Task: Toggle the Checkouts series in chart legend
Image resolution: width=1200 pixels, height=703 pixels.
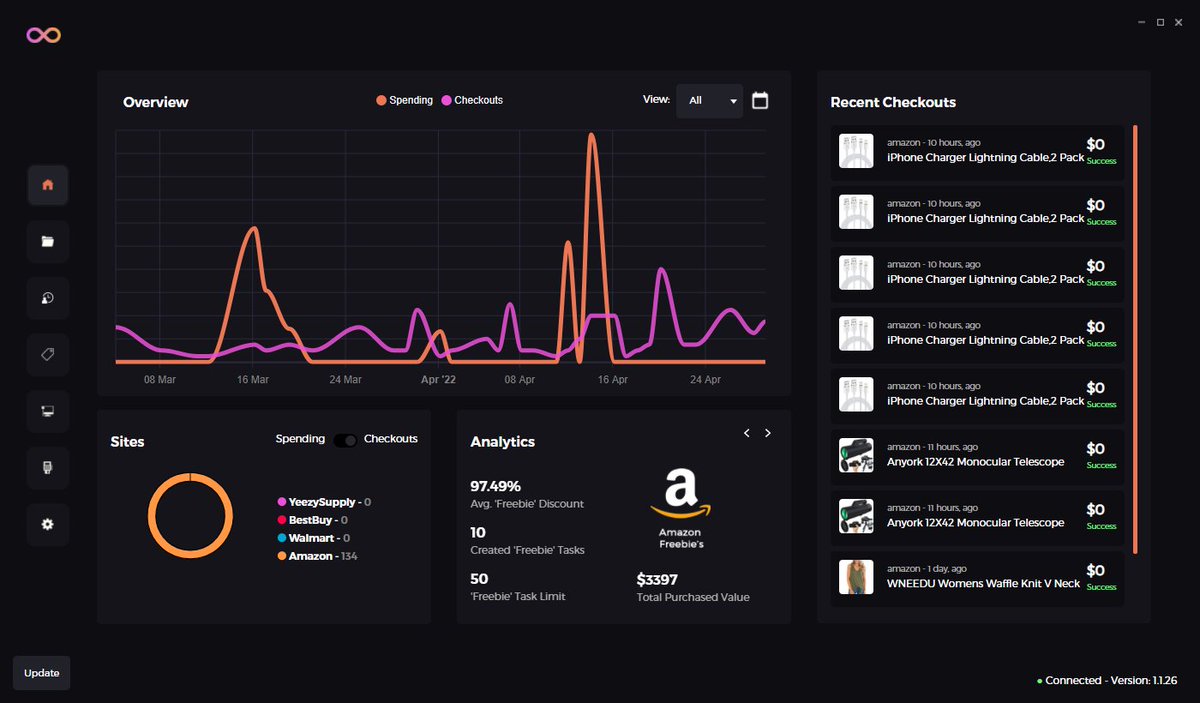Action: (x=472, y=100)
